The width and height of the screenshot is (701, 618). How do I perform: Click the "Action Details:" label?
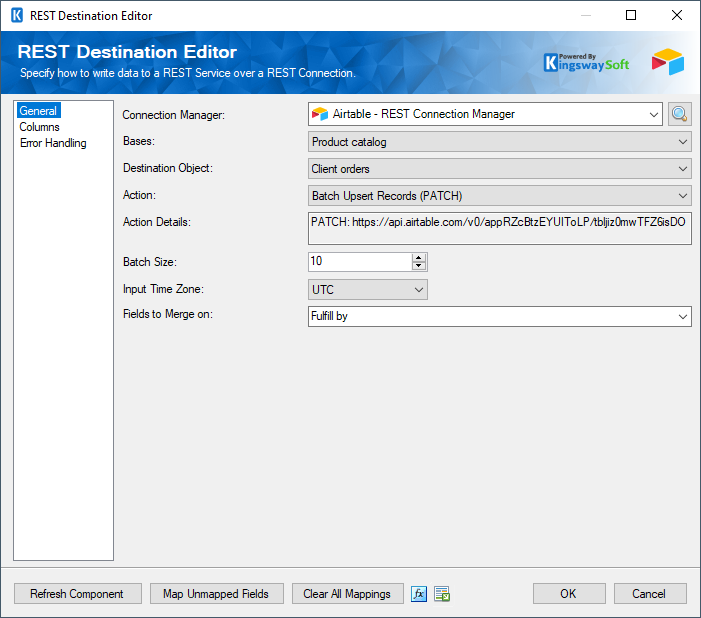[x=156, y=222]
